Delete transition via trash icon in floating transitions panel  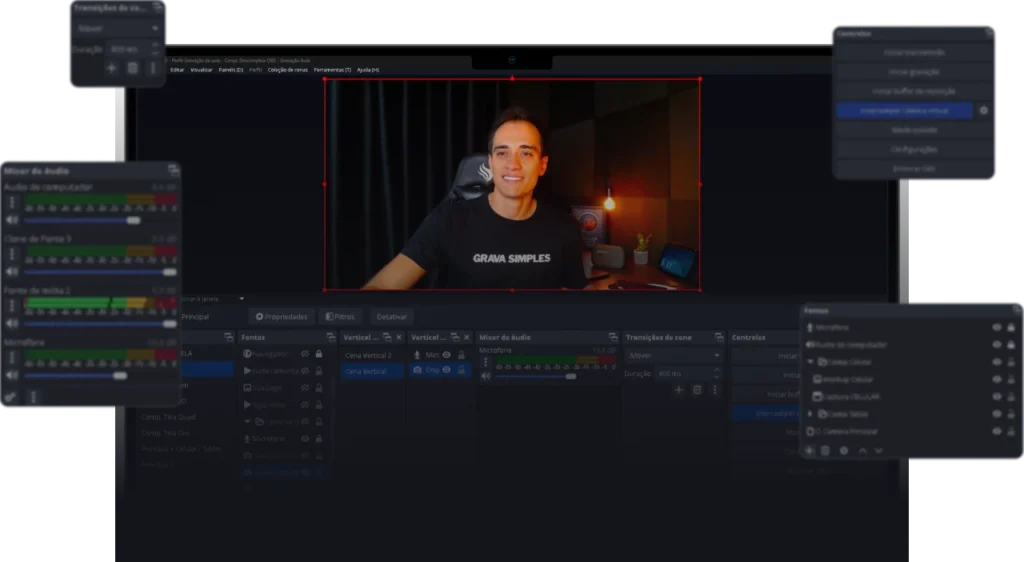coord(133,68)
